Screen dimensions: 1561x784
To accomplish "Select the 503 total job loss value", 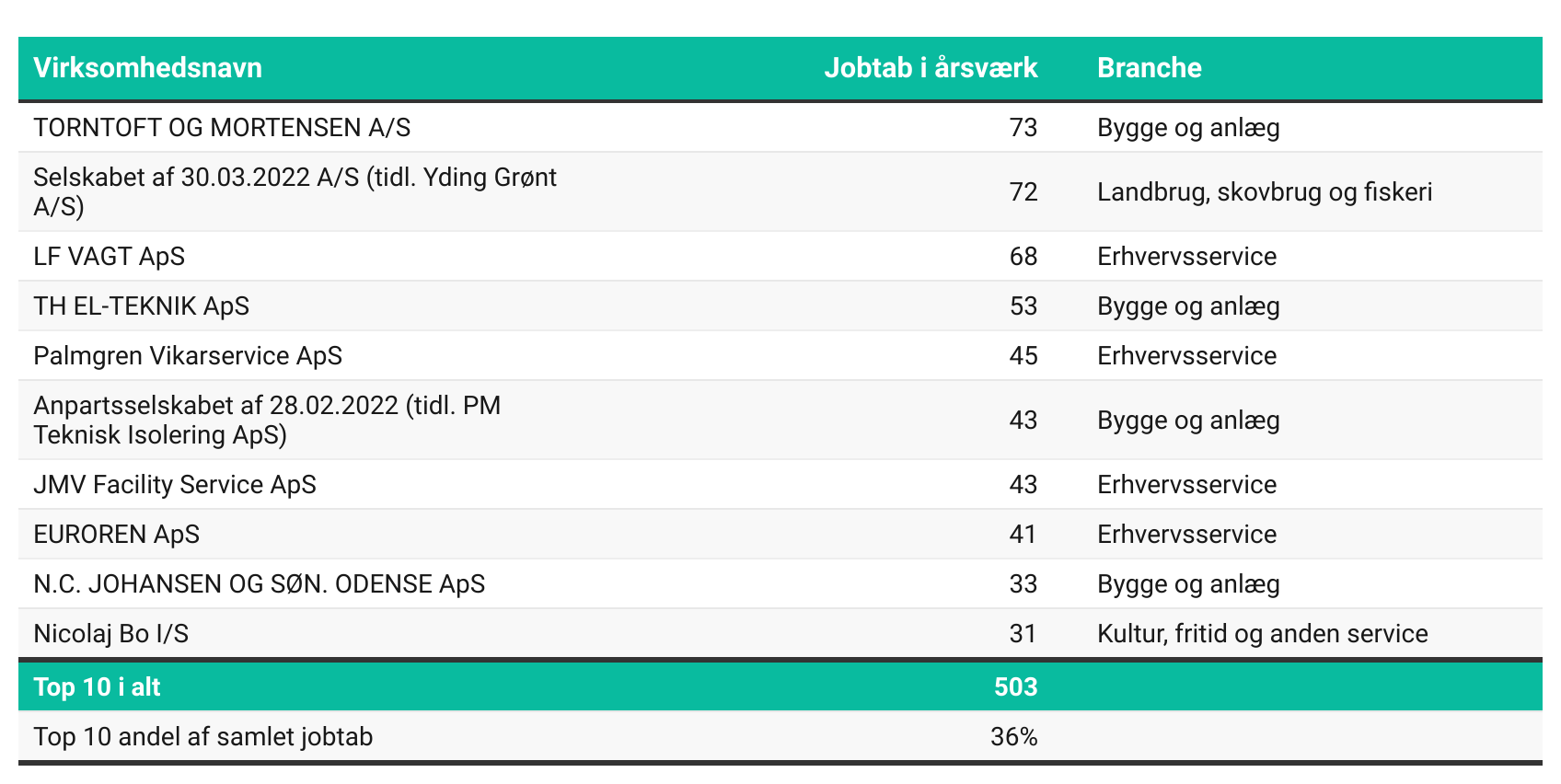I will pos(1015,687).
